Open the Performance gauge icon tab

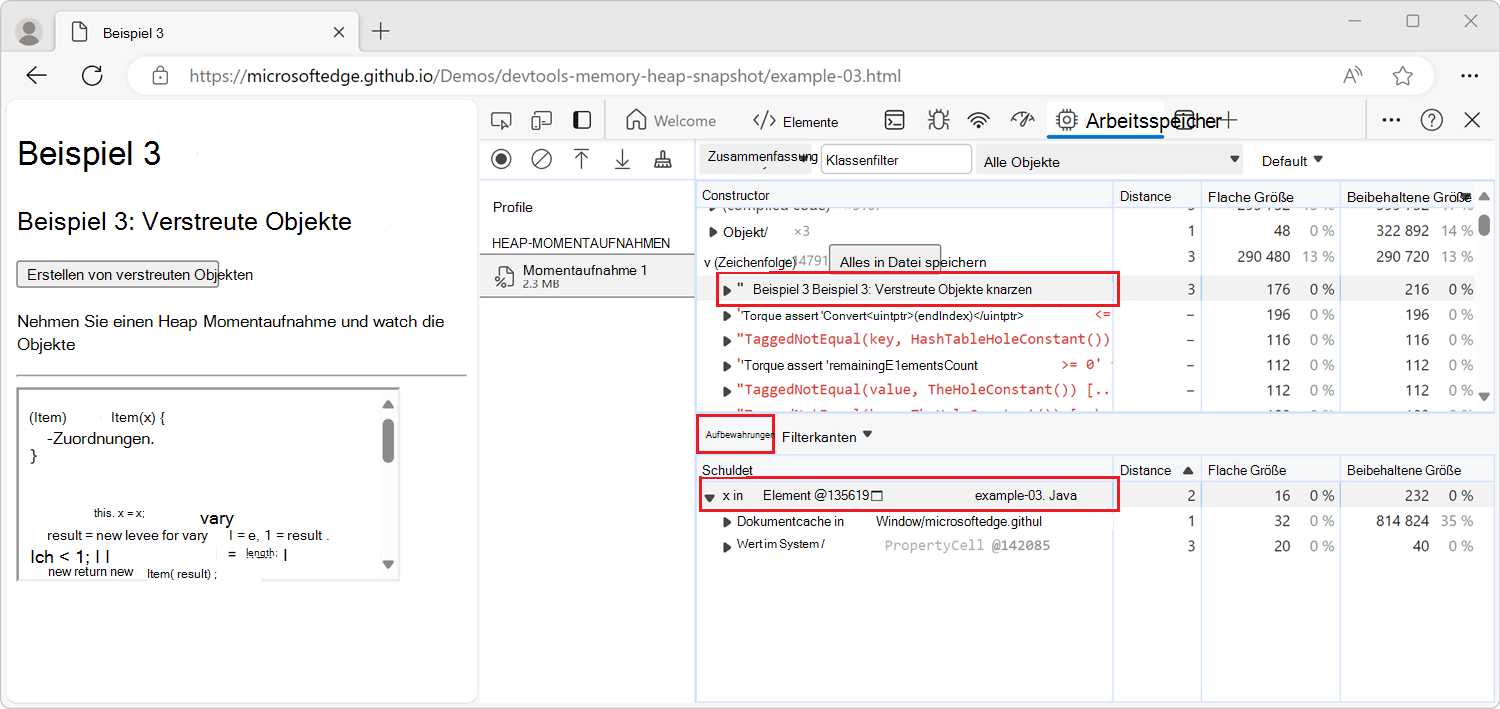coord(1021,121)
